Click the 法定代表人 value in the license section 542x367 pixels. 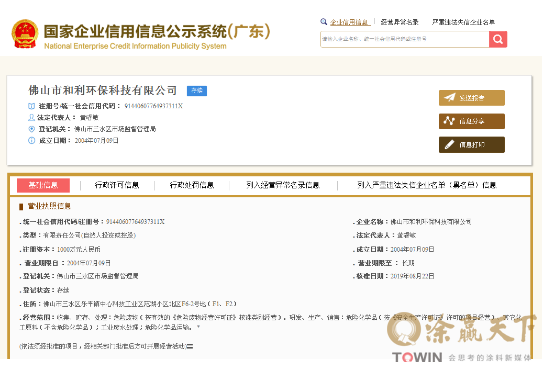pos(406,235)
